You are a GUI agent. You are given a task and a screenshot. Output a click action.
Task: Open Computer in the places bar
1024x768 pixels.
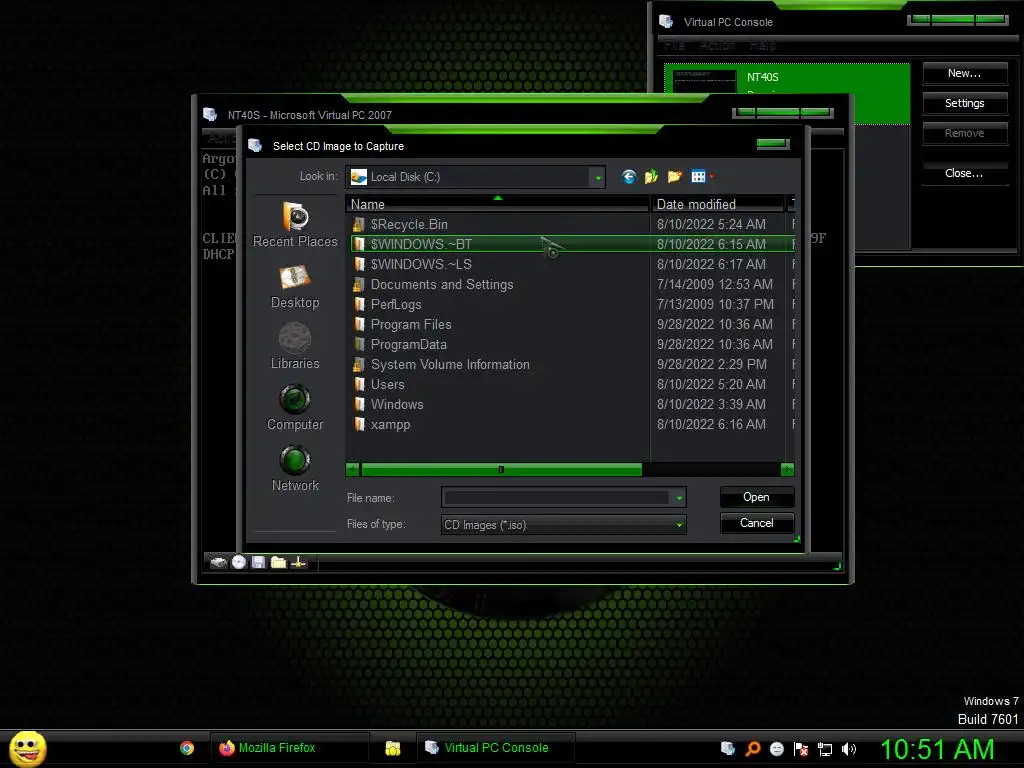[x=295, y=408]
